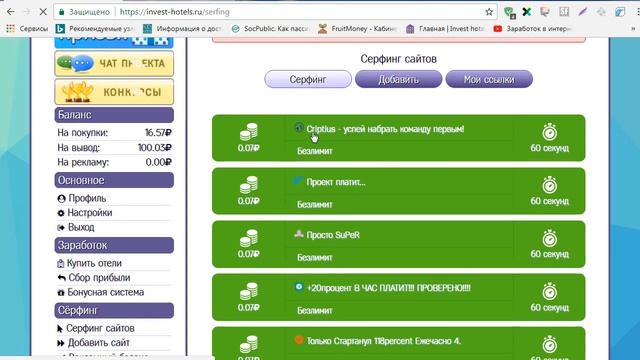Click the Серфинг сайтов page heading
Image resolution: width=640 pixels, height=360 pixels.
tap(398, 59)
